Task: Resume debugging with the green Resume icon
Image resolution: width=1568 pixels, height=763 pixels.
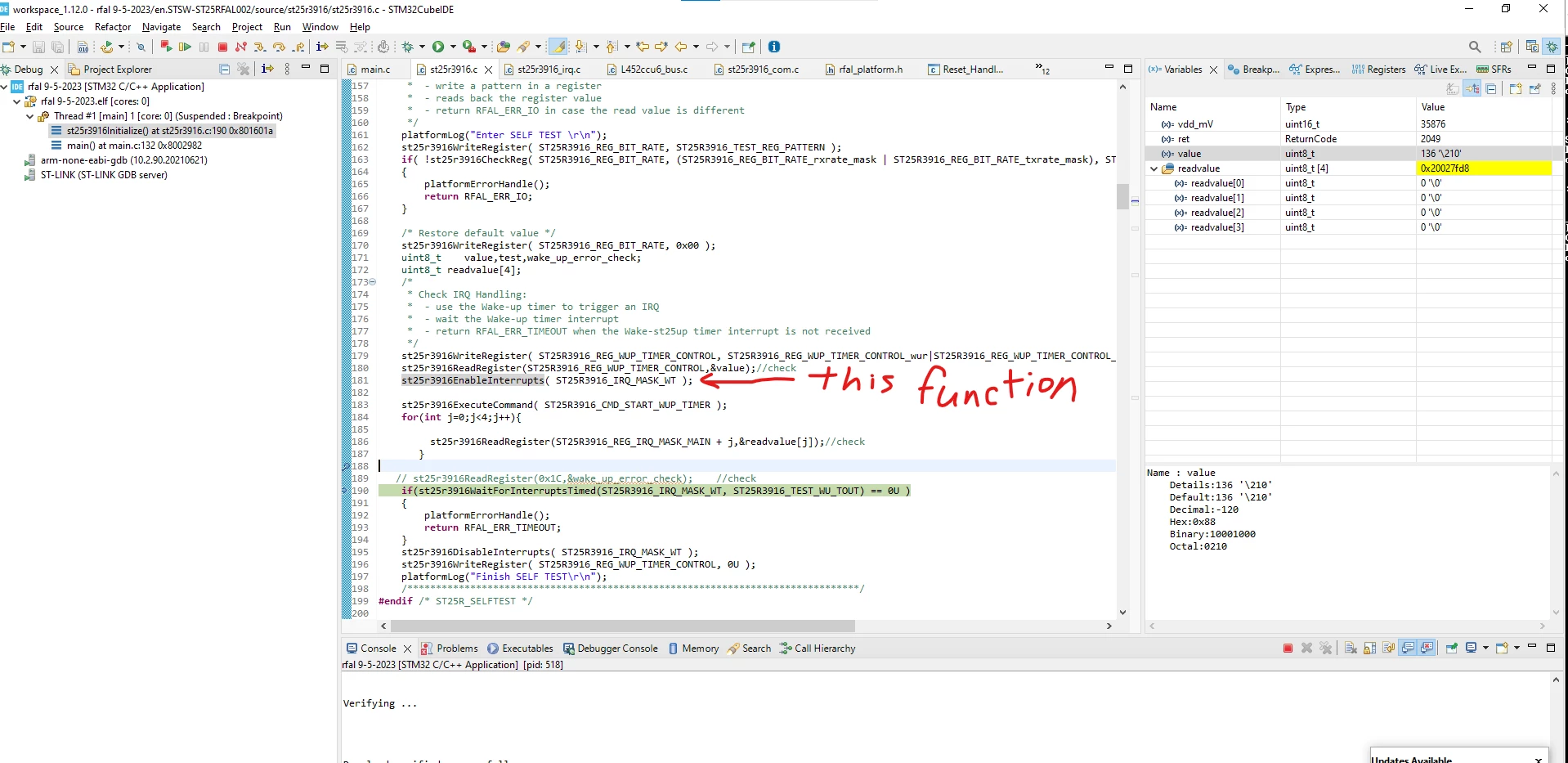Action: (x=185, y=47)
